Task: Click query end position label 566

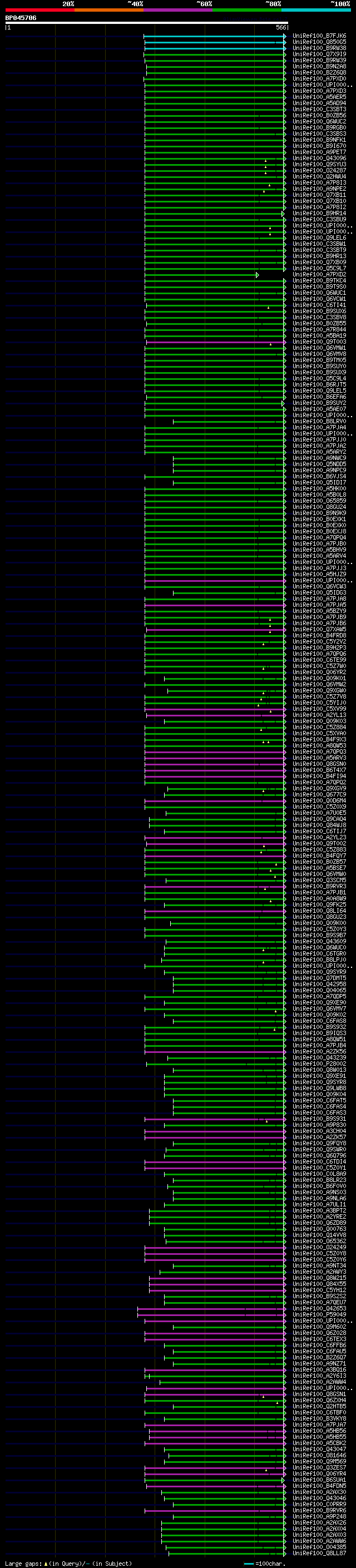Action: coord(280,27)
